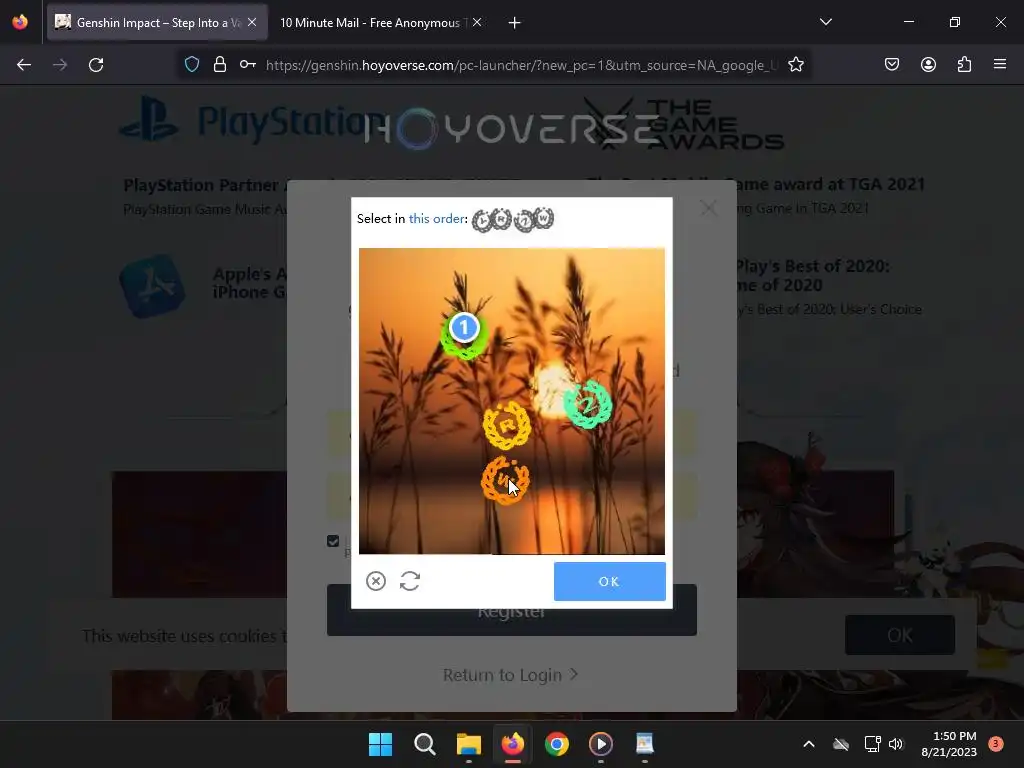Close the 10 Minute Mail tab
The height and width of the screenshot is (768, 1024).
click(477, 22)
